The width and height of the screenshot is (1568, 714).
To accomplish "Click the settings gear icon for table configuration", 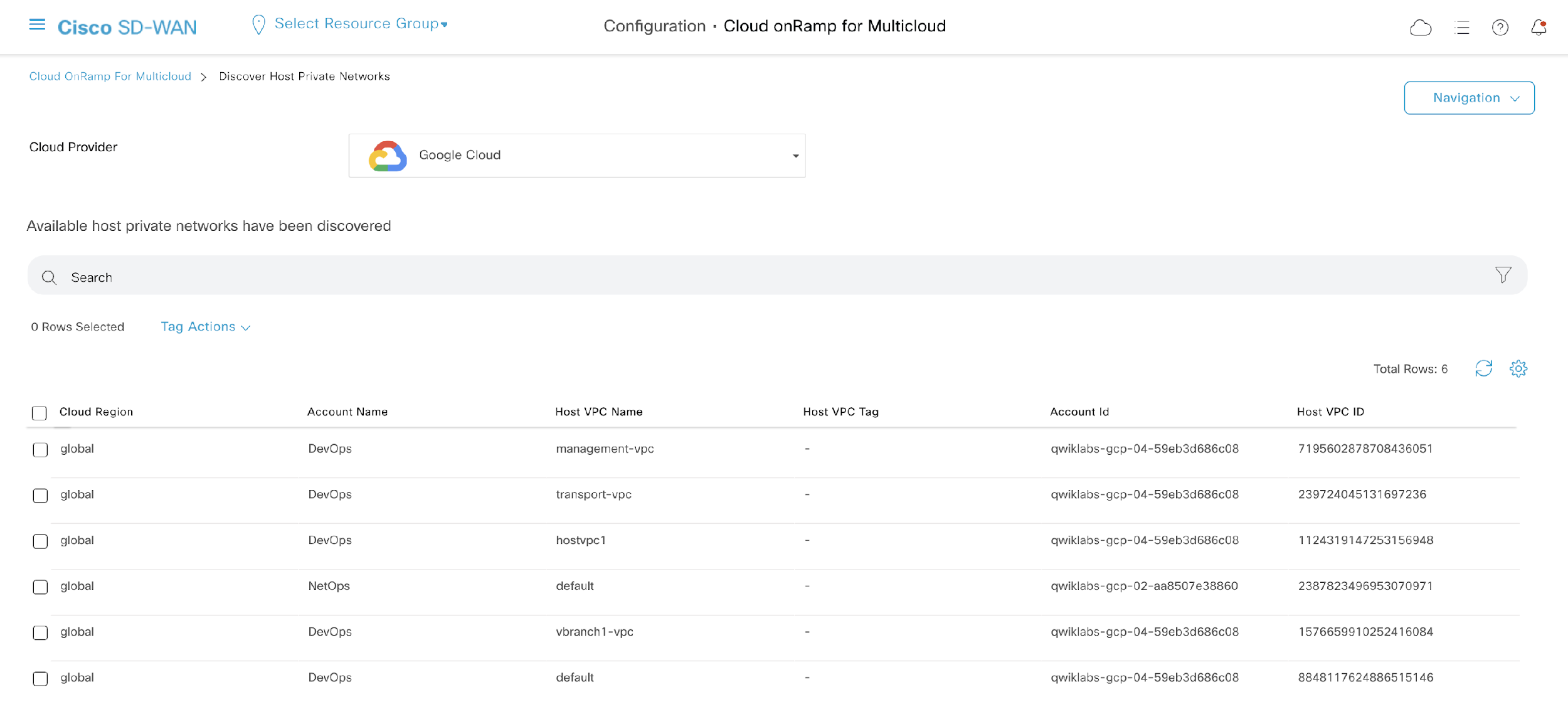I will click(x=1518, y=368).
